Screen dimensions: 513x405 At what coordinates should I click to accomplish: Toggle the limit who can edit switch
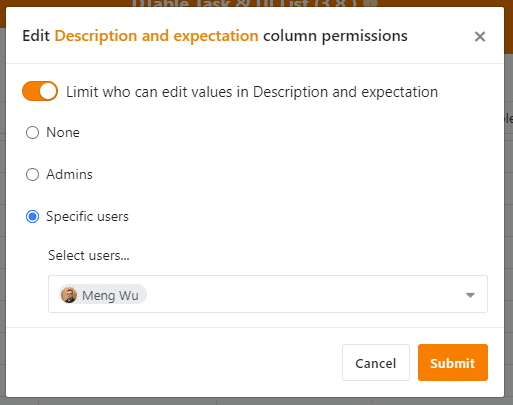tap(40, 91)
